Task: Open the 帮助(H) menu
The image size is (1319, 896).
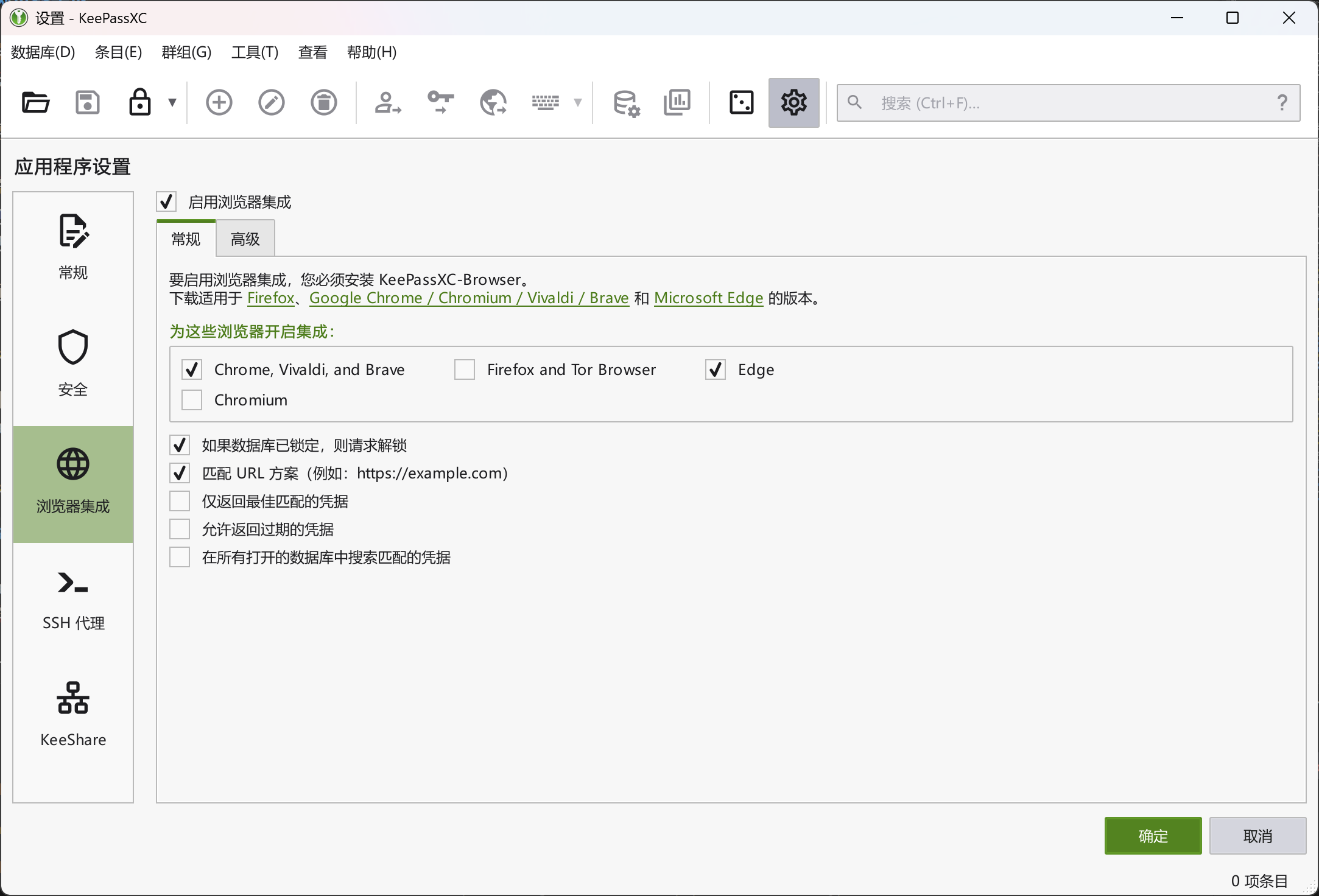Action: tap(372, 52)
